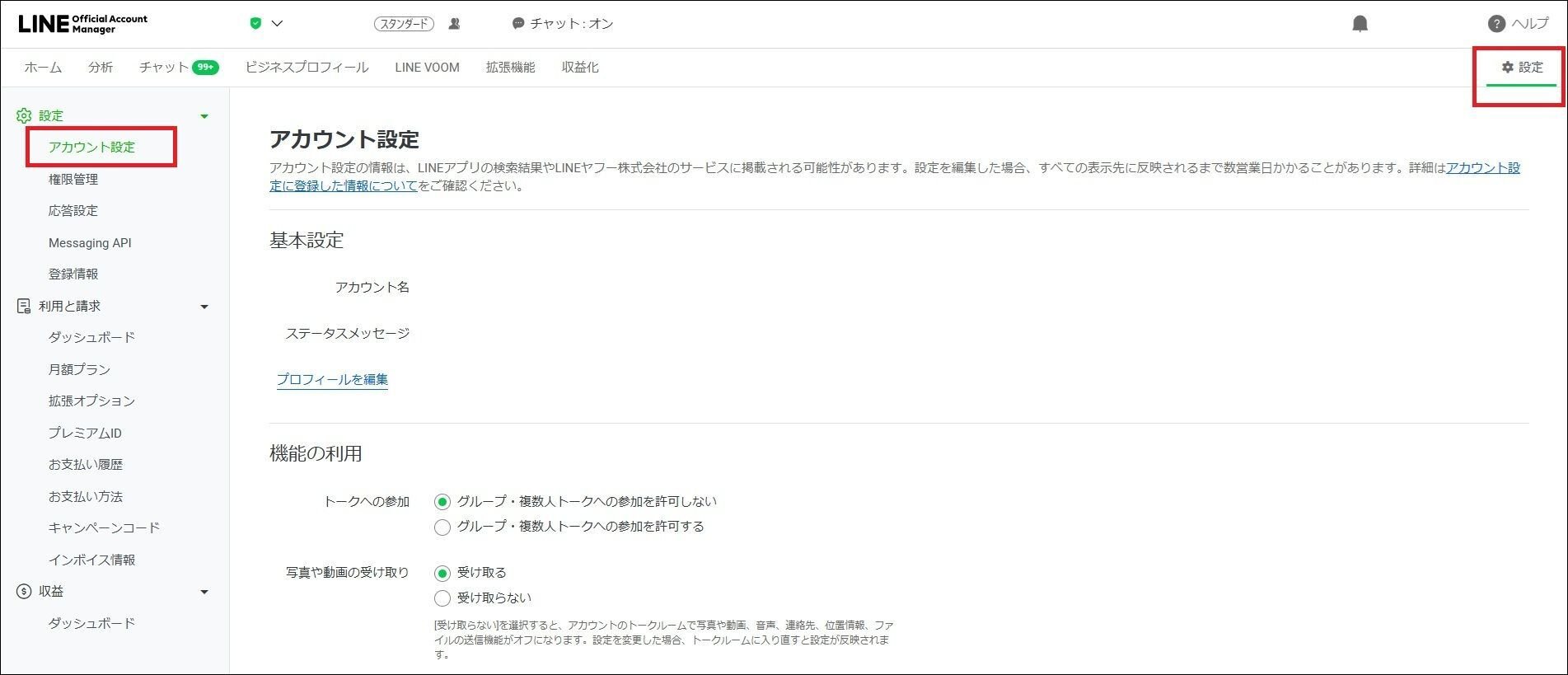This screenshot has height=675, width=1568.
Task: Select the 受け取る radio button
Action: 442,574
